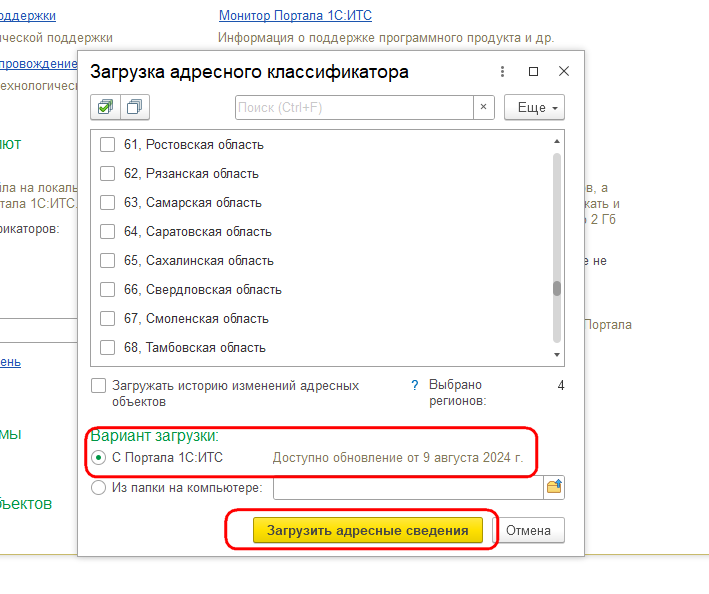Image resolution: width=709 pixels, height=594 pixels.
Task: Click the check all regions icon
Action: [105, 107]
